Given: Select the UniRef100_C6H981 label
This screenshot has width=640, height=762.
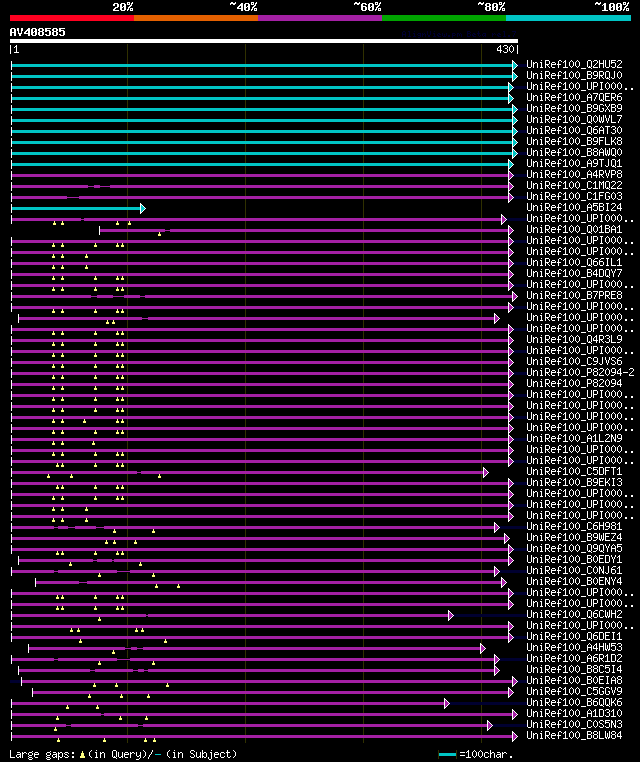Looking at the screenshot, I should pos(574,527).
